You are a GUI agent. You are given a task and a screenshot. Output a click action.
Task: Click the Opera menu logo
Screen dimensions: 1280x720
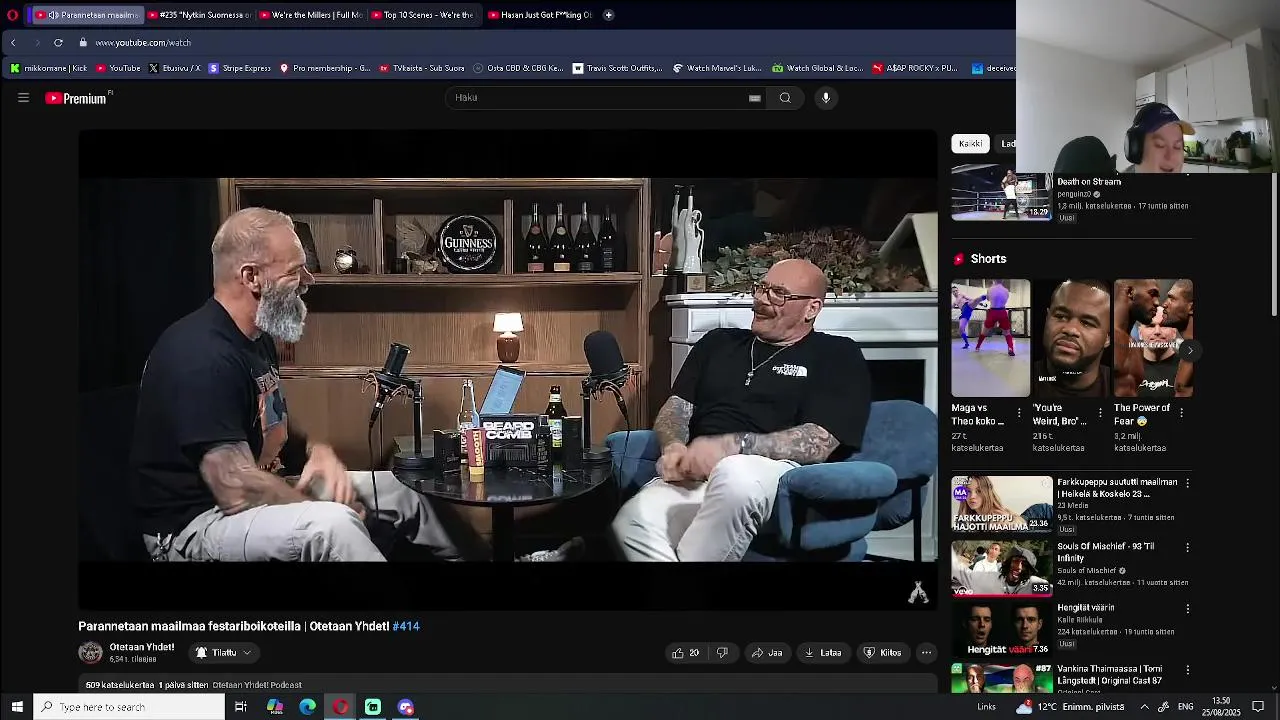click(12, 15)
